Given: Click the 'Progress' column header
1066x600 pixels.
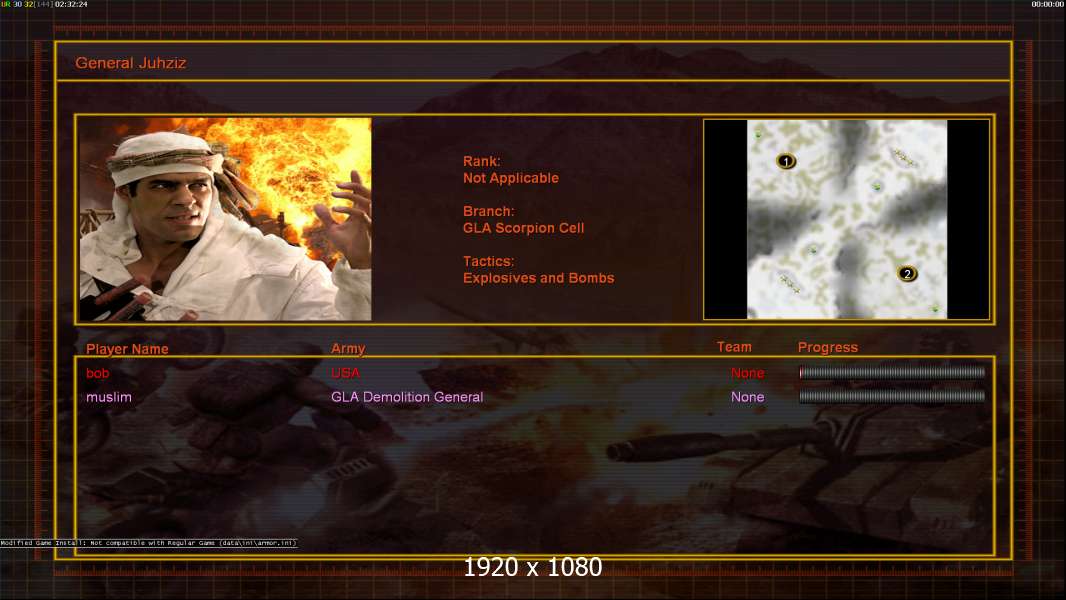Looking at the screenshot, I should pyautogui.click(x=827, y=347).
